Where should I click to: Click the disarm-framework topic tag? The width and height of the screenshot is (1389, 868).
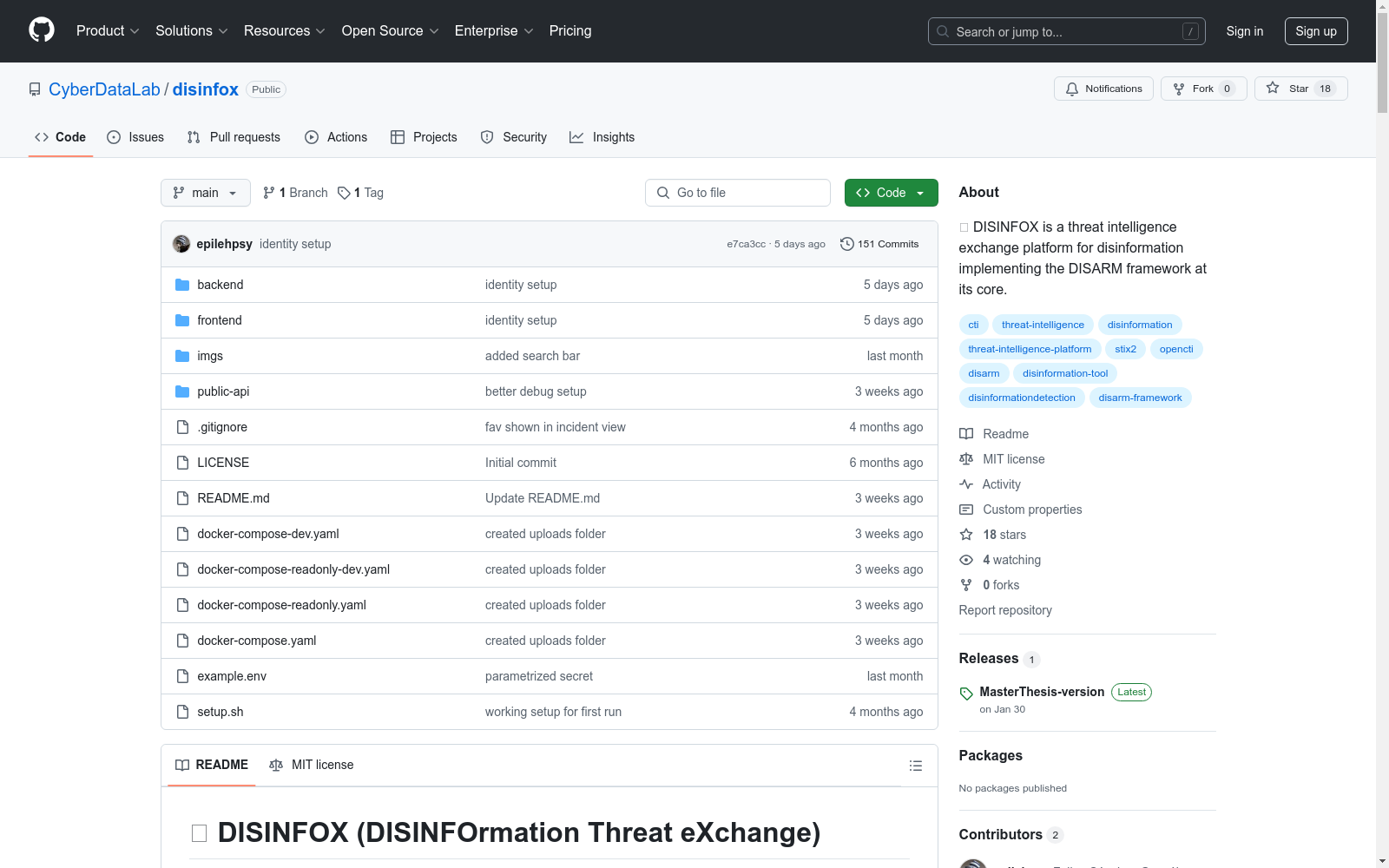1140,398
